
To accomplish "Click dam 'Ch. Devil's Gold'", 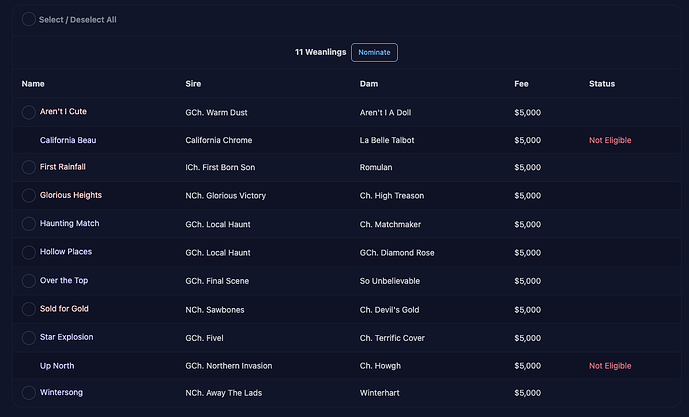I will 389,310.
